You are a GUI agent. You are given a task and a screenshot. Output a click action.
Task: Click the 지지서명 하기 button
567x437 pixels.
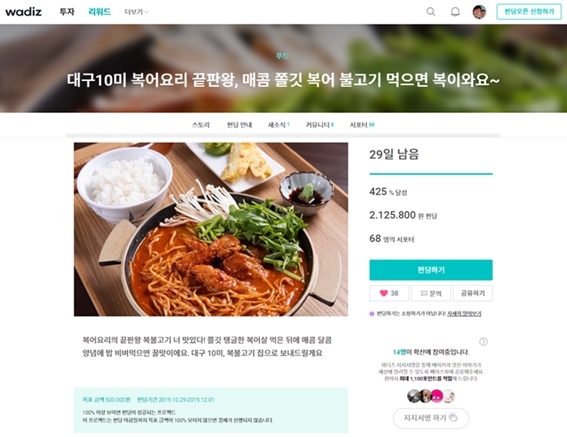coord(431,418)
